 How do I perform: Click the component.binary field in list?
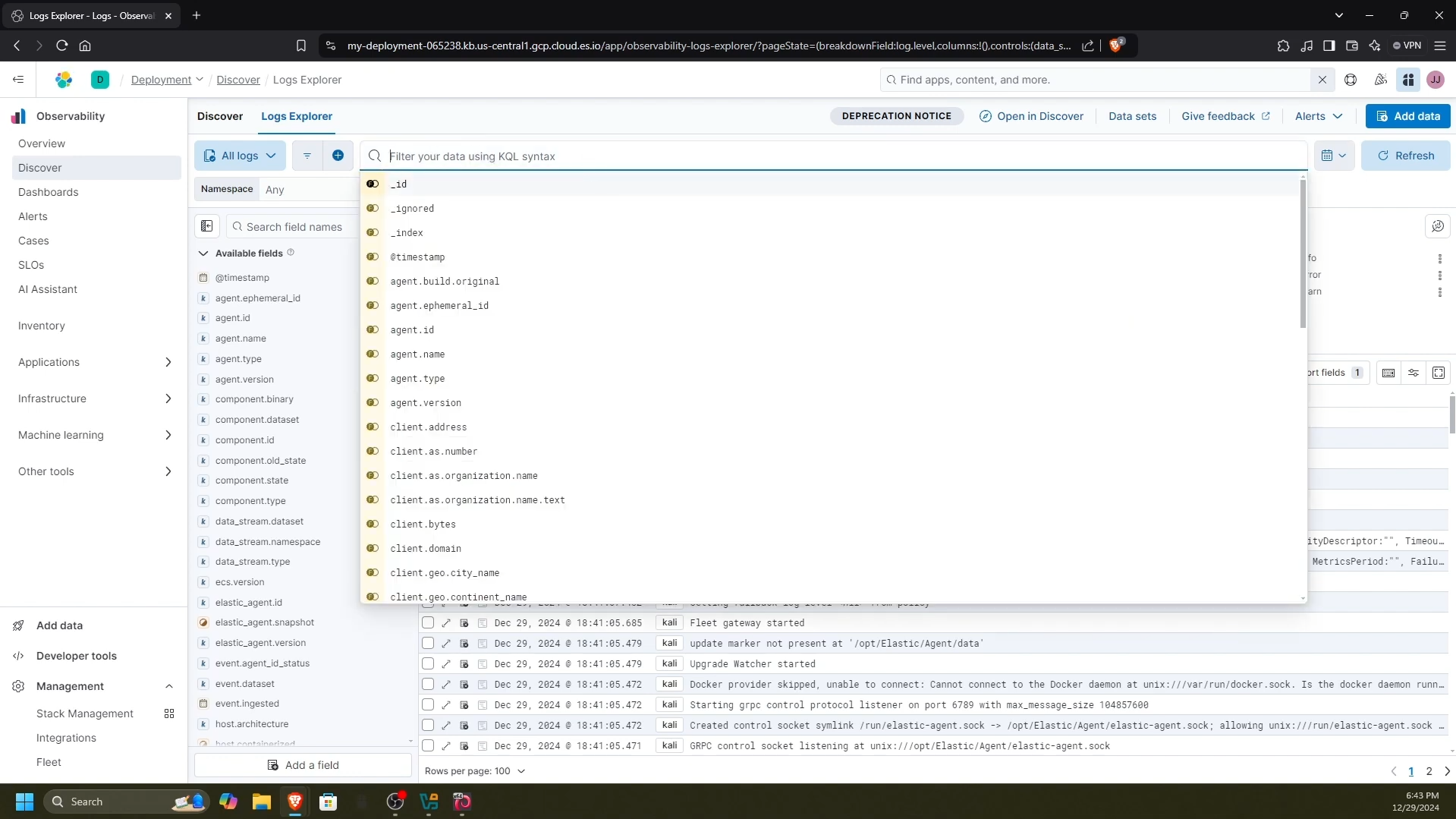tap(254, 399)
